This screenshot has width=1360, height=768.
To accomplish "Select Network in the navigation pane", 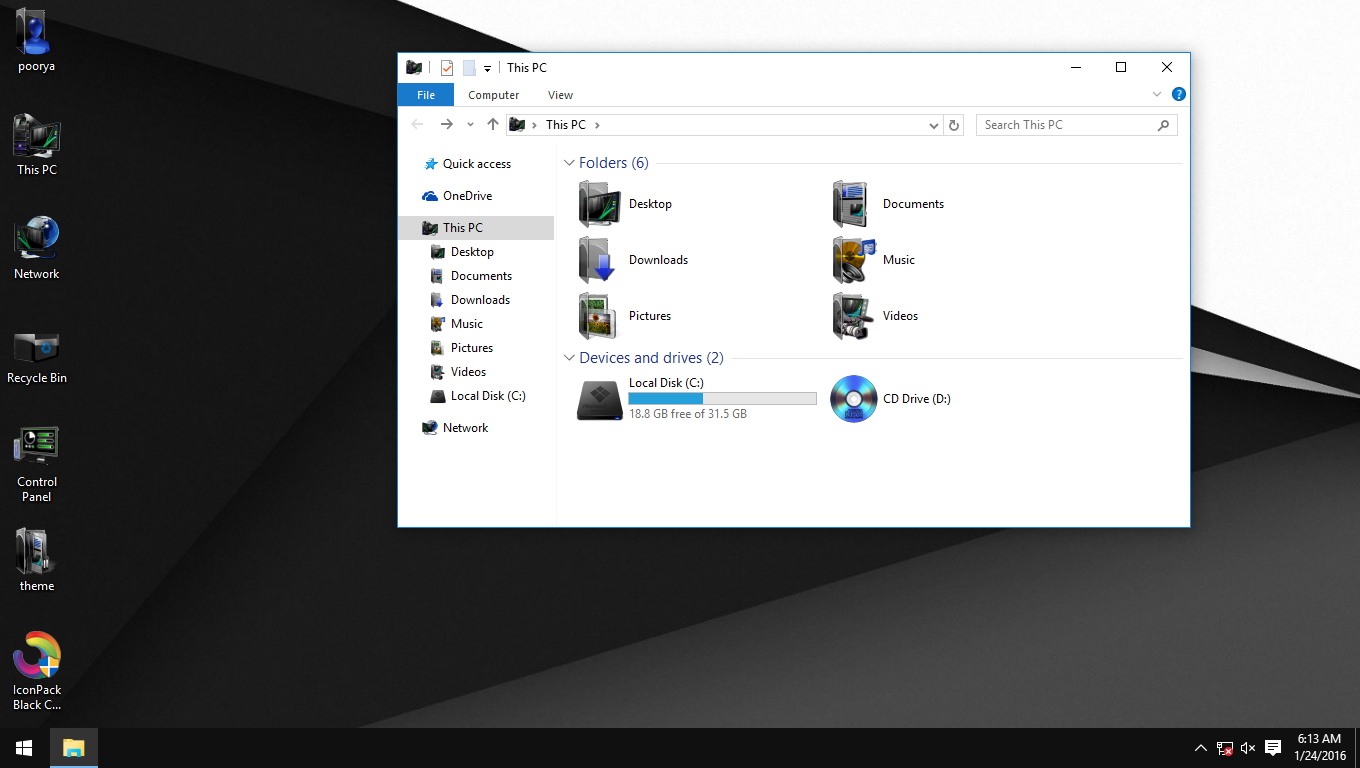I will pyautogui.click(x=463, y=427).
